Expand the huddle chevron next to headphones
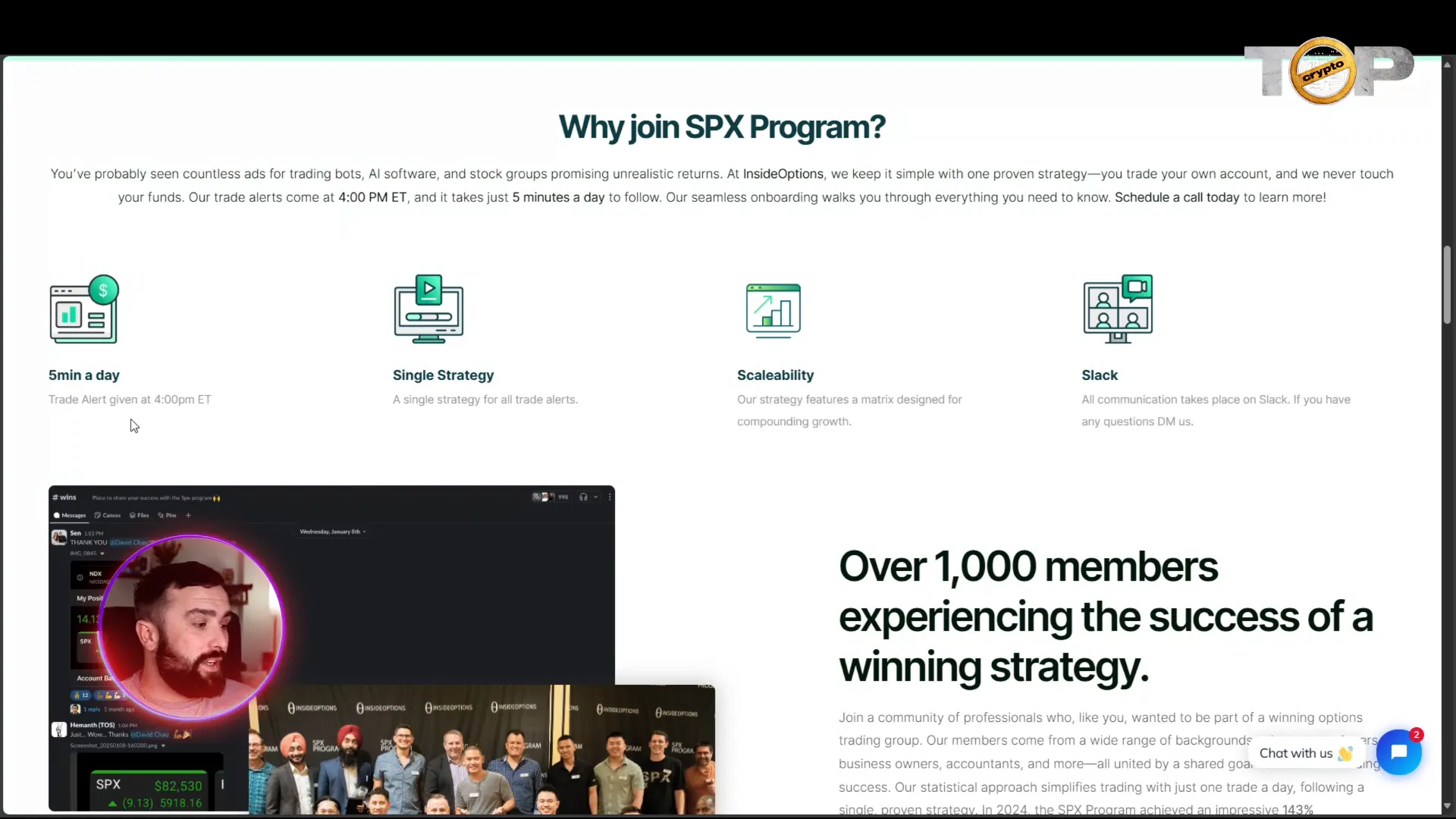 tap(596, 497)
